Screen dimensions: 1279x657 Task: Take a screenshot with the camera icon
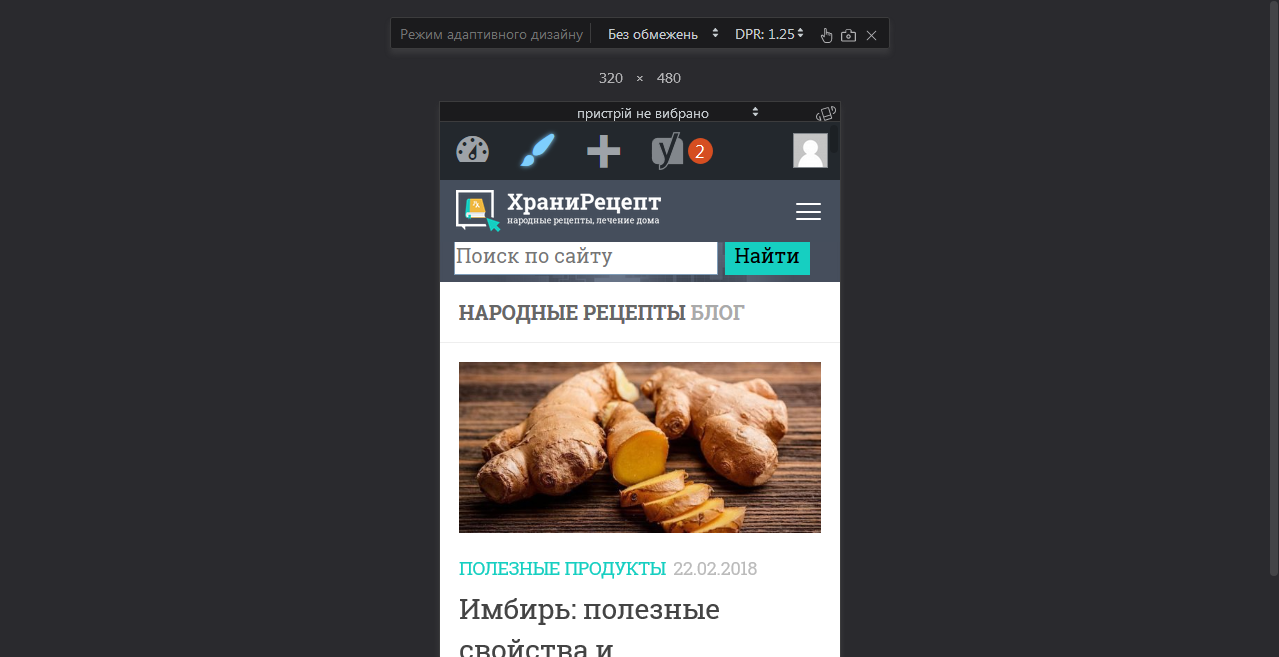tap(848, 35)
